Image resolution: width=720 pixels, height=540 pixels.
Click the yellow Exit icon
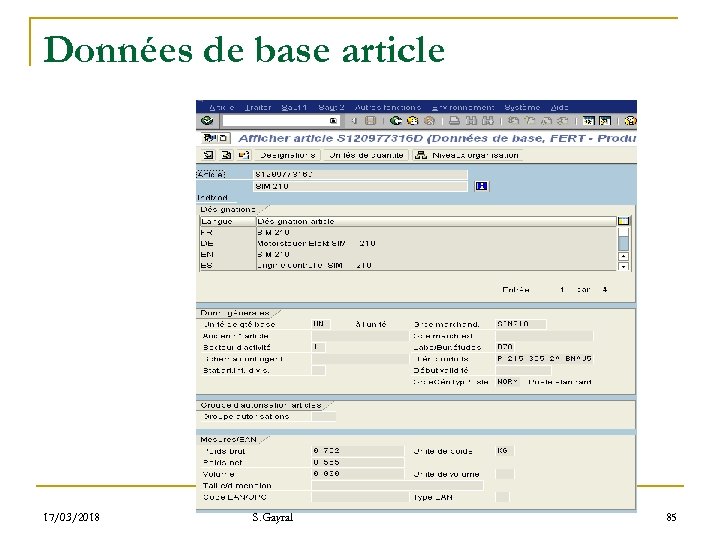point(412,121)
